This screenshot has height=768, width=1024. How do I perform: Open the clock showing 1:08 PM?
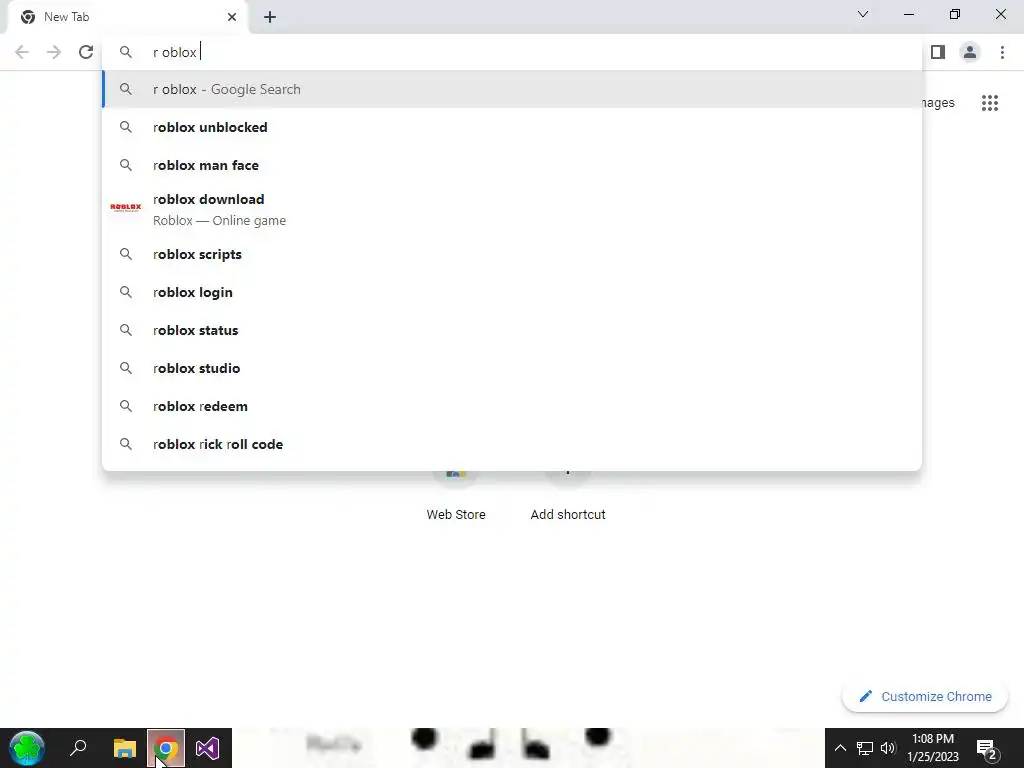click(x=933, y=748)
